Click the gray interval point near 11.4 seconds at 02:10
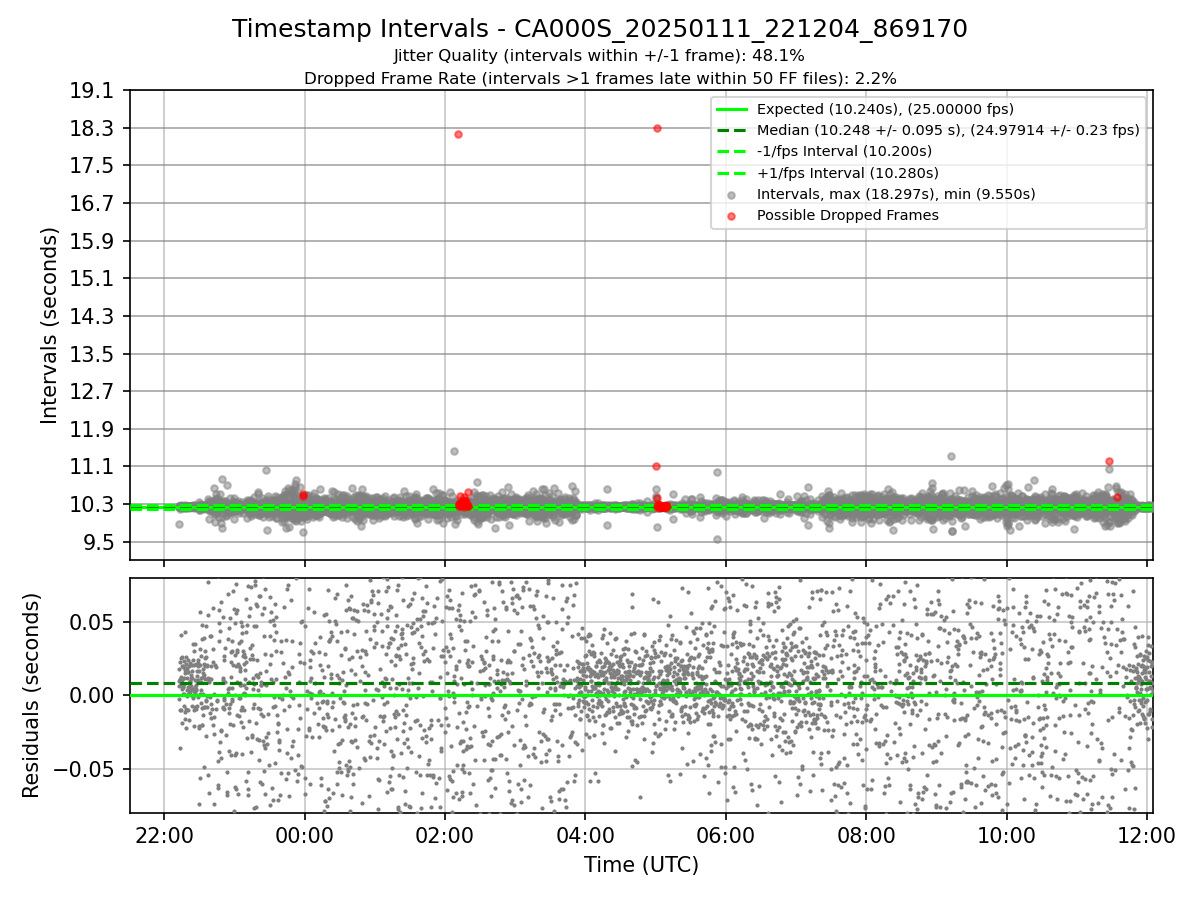The image size is (1200, 900). tap(454, 451)
